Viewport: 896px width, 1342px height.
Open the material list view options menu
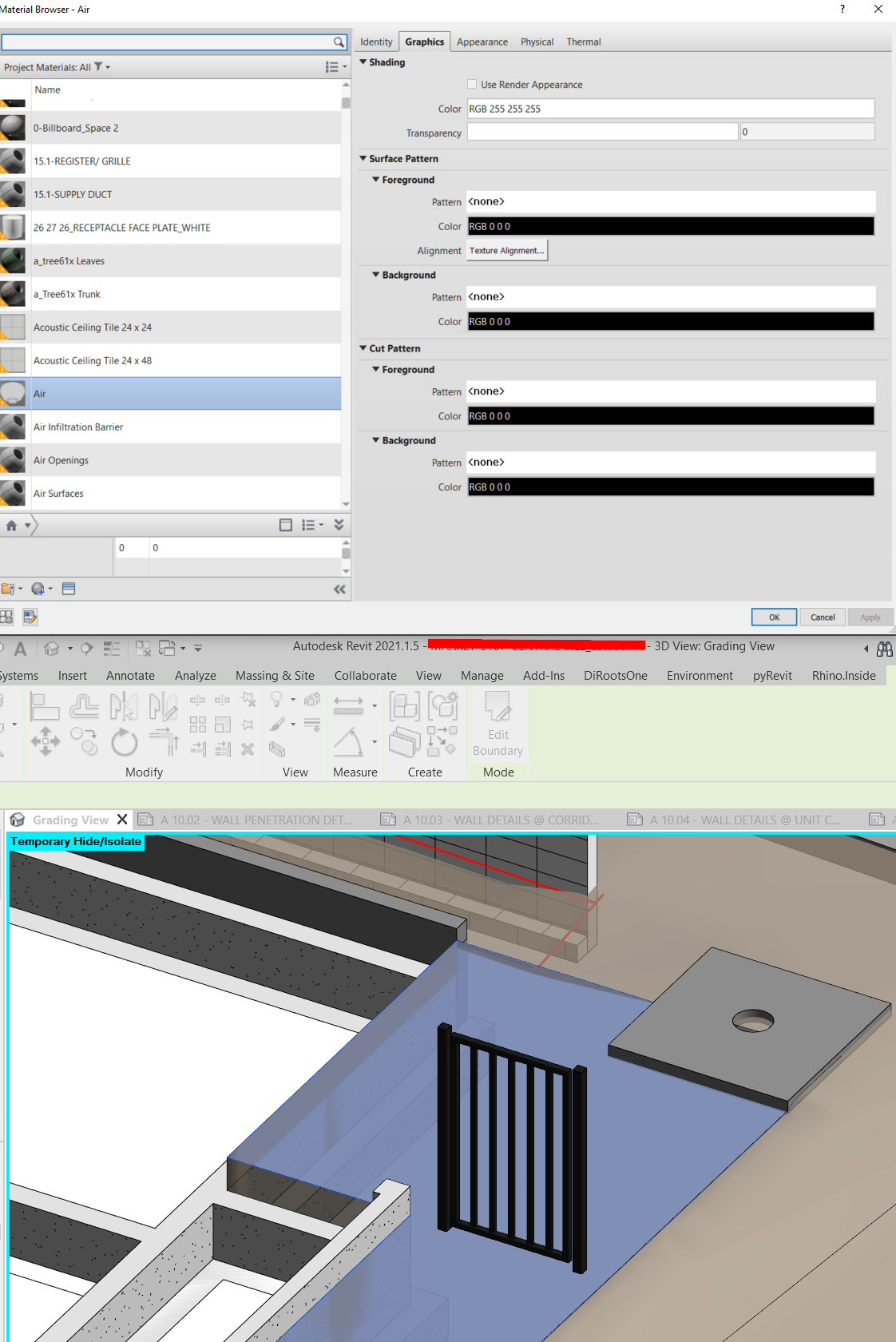[336, 67]
